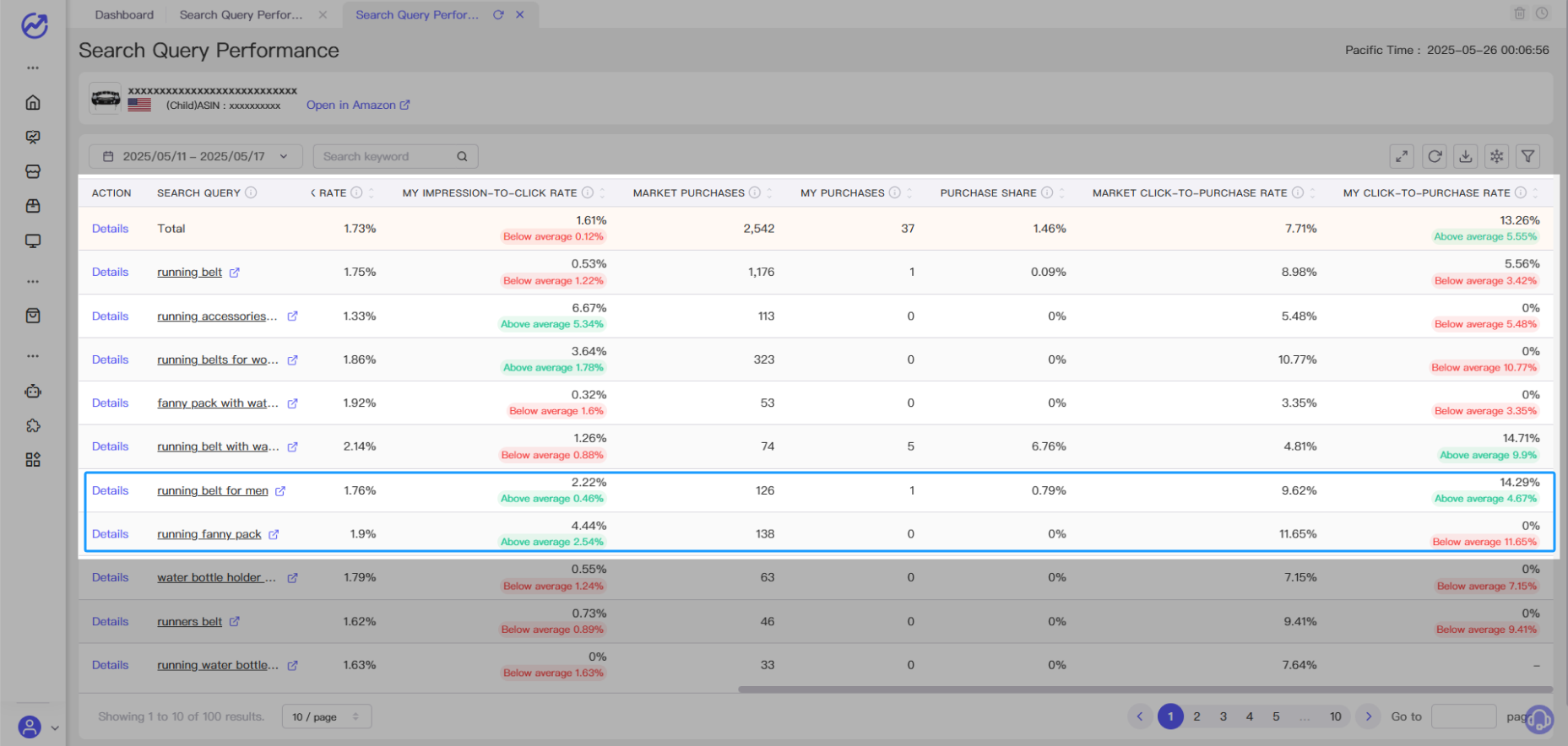Click info icon next to Market Purchases
The image size is (1568, 746).
pyautogui.click(x=755, y=192)
